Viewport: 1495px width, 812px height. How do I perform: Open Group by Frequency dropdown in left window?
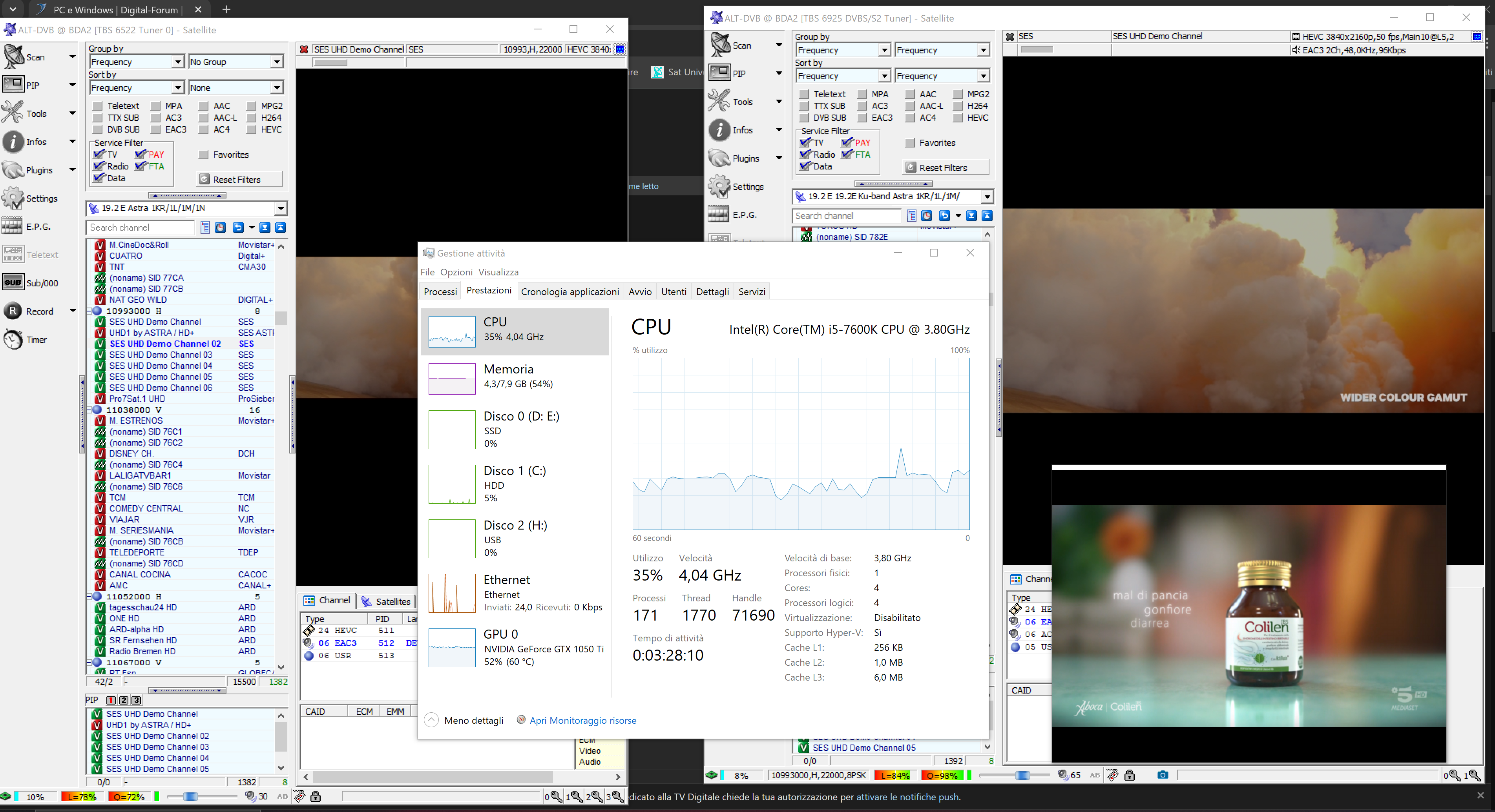pyautogui.click(x=137, y=62)
